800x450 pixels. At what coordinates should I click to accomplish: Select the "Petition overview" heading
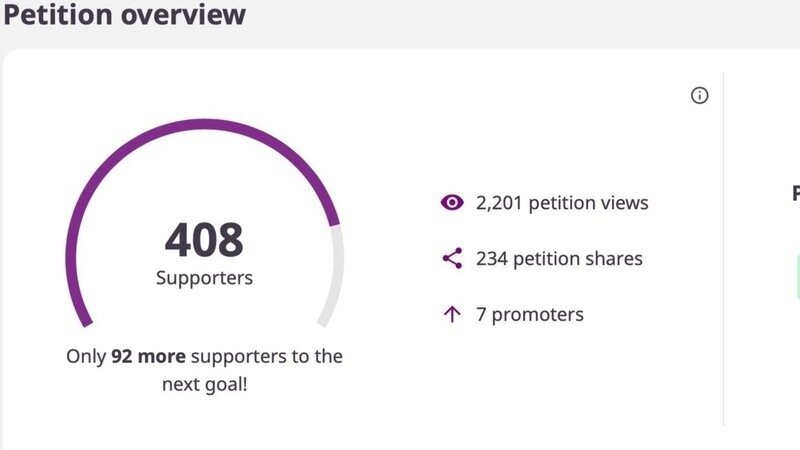(123, 15)
